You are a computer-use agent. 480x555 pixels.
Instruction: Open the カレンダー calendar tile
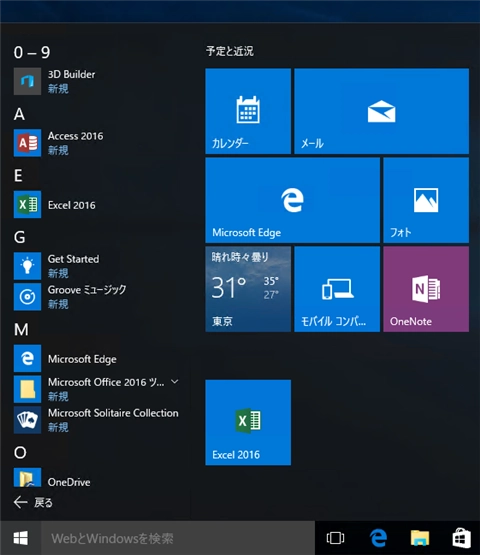(x=248, y=111)
